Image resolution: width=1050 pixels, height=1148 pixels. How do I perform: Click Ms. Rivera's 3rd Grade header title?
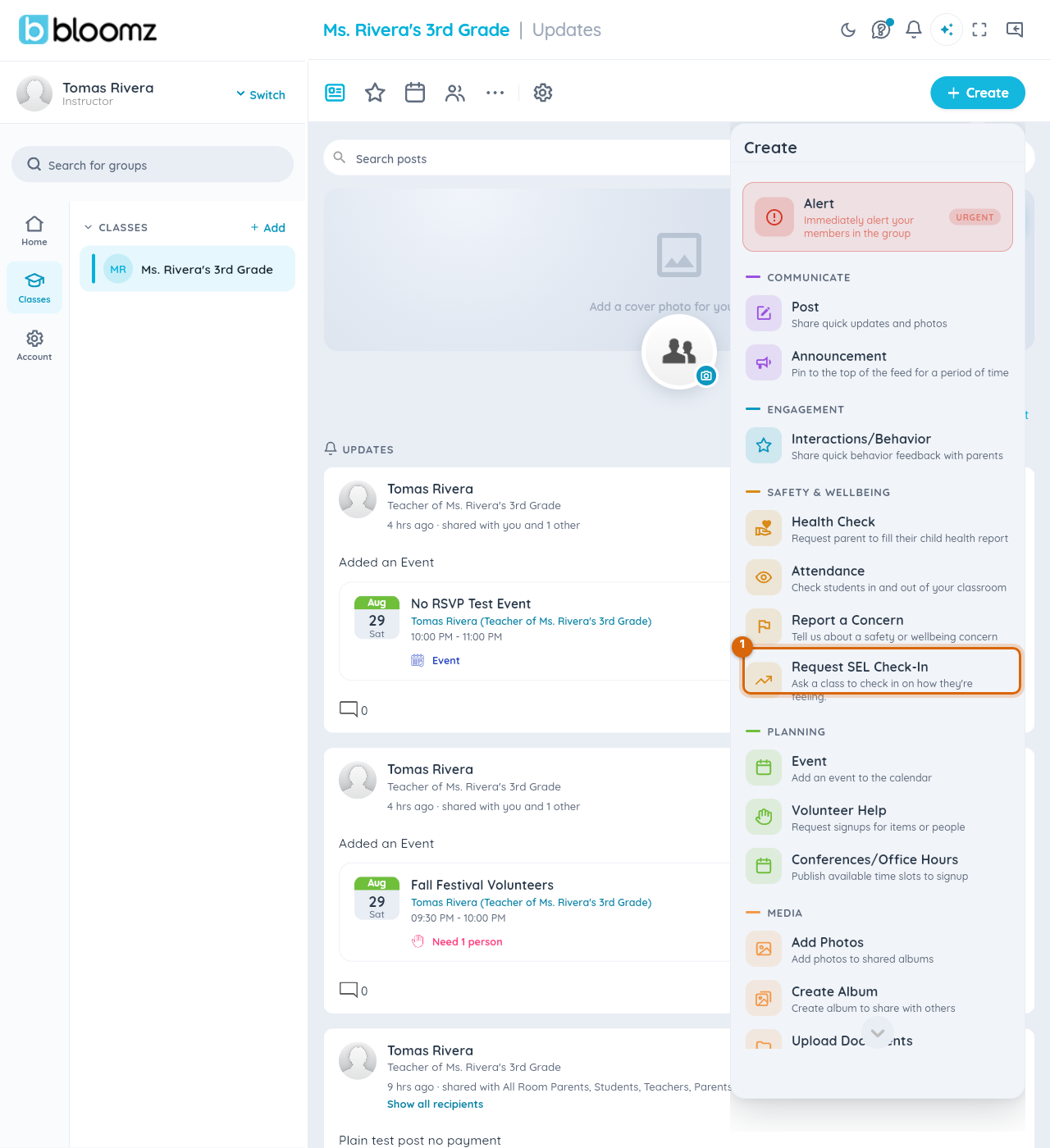[x=417, y=30]
